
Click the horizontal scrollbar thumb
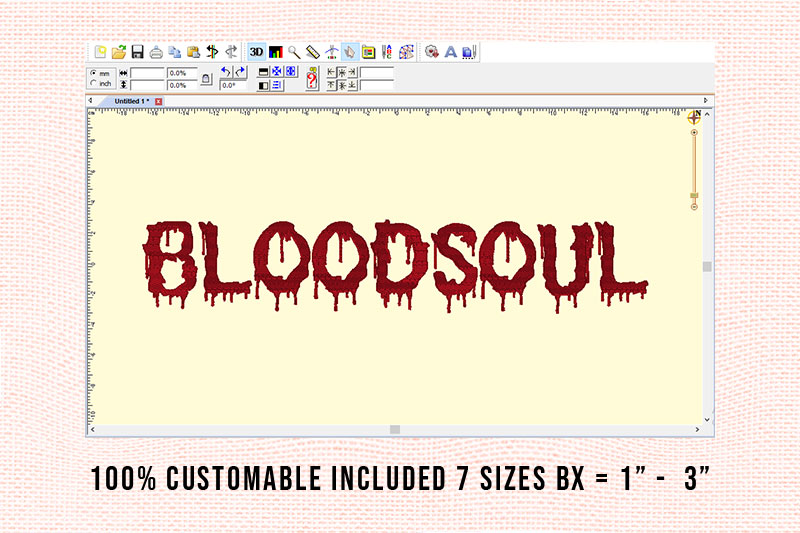[x=395, y=429]
